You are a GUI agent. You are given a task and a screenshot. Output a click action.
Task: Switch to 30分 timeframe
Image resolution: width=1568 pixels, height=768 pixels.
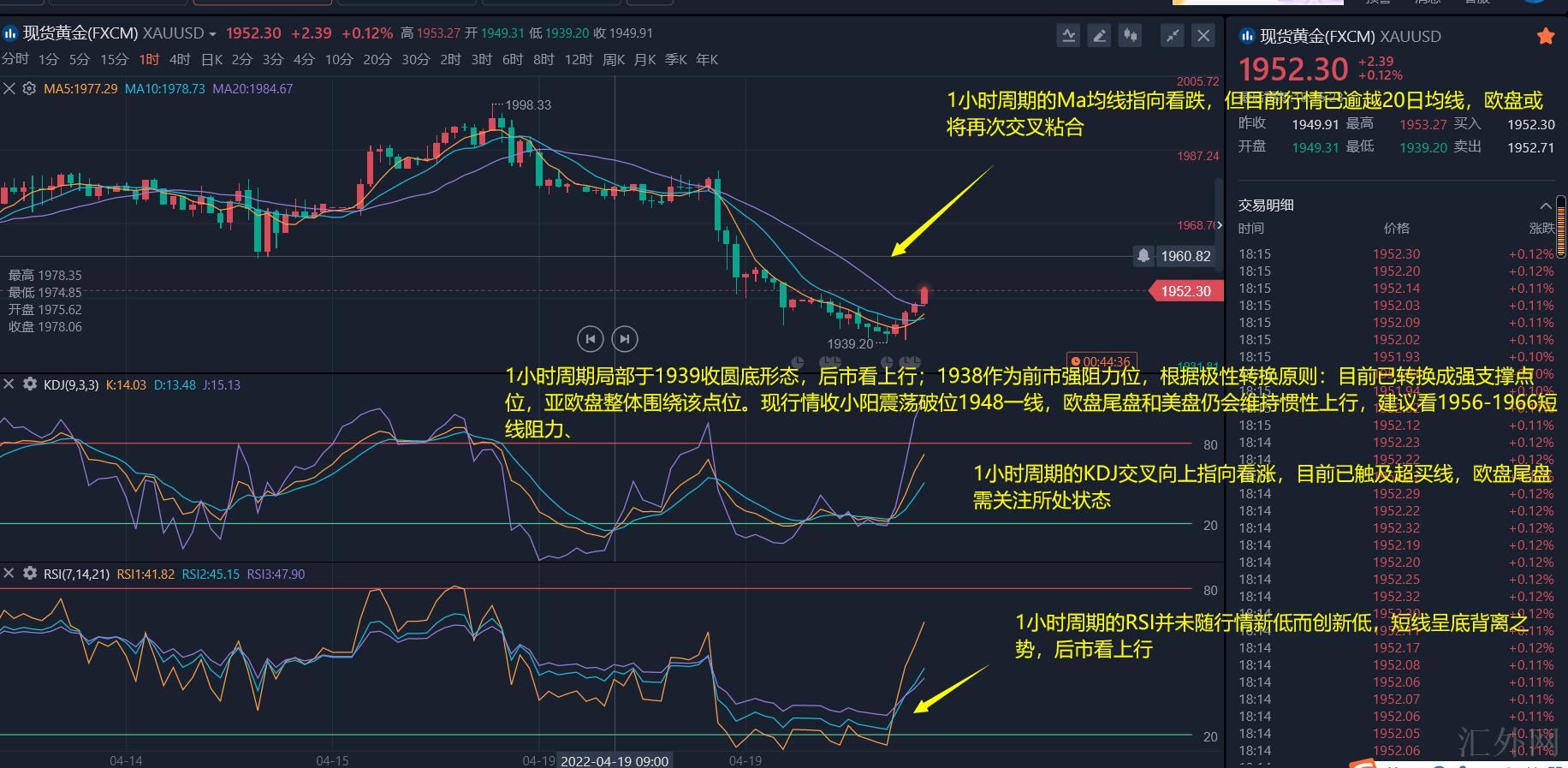point(416,59)
